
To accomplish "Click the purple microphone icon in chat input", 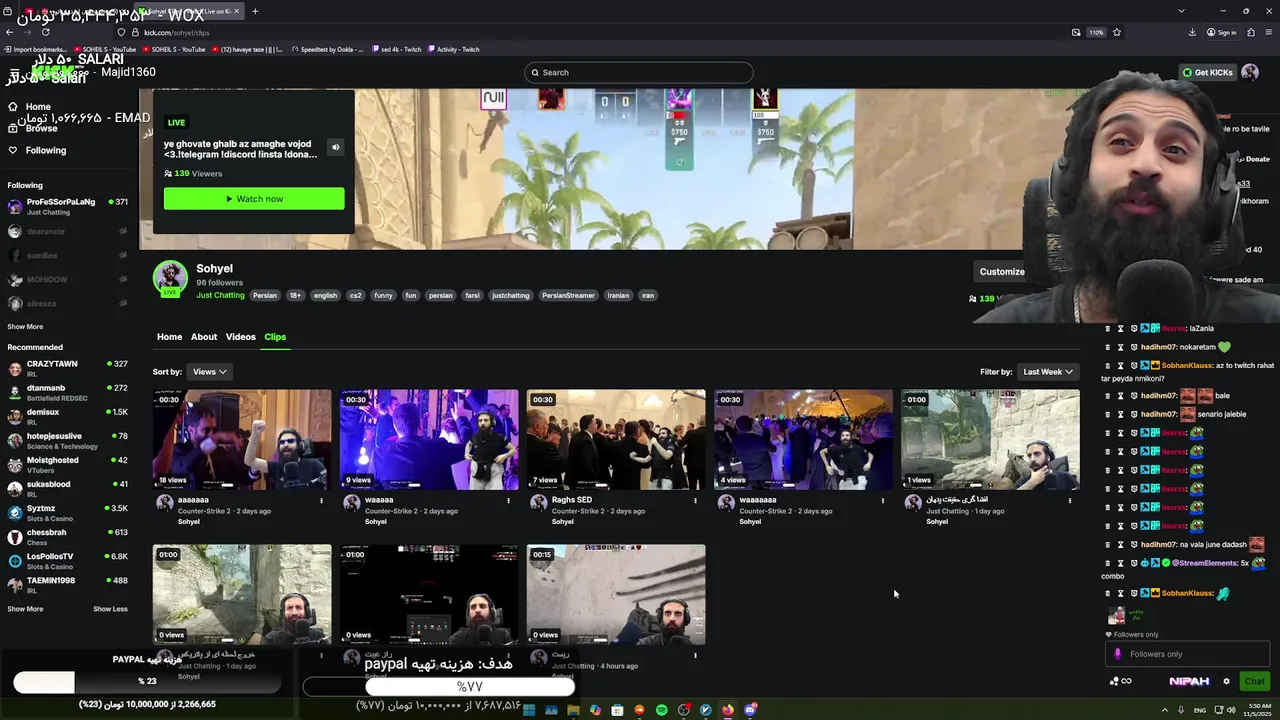I will [1118, 654].
